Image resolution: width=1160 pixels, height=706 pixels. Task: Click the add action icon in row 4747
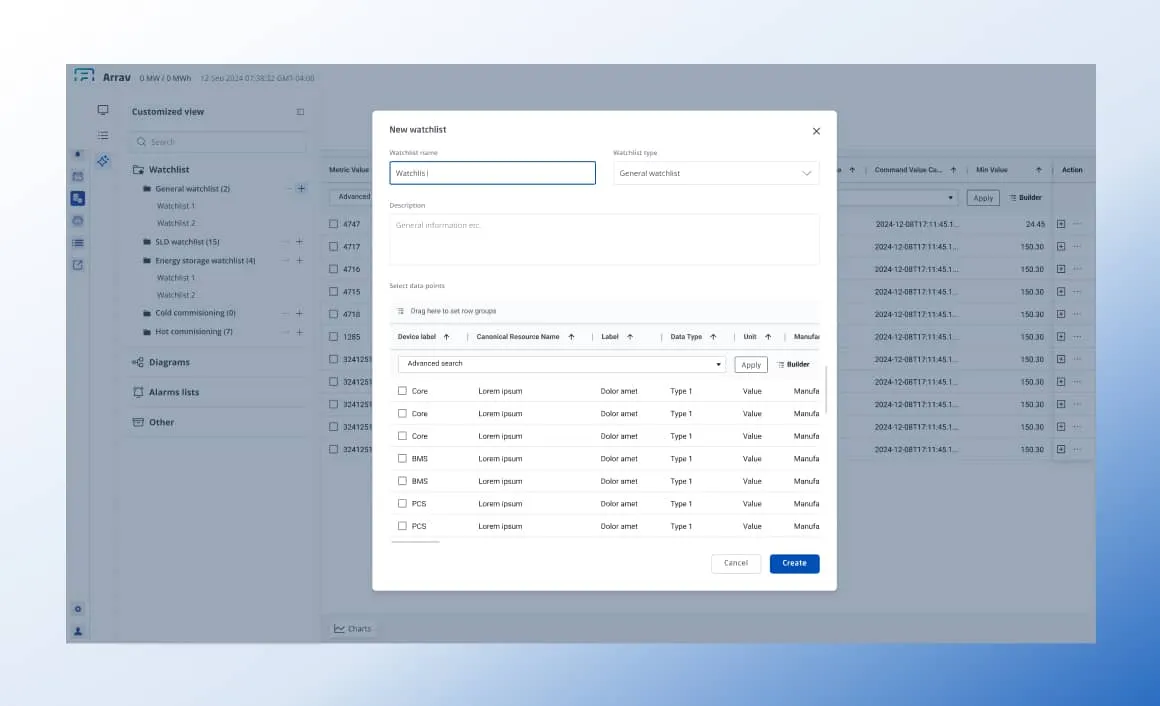[x=1061, y=224]
